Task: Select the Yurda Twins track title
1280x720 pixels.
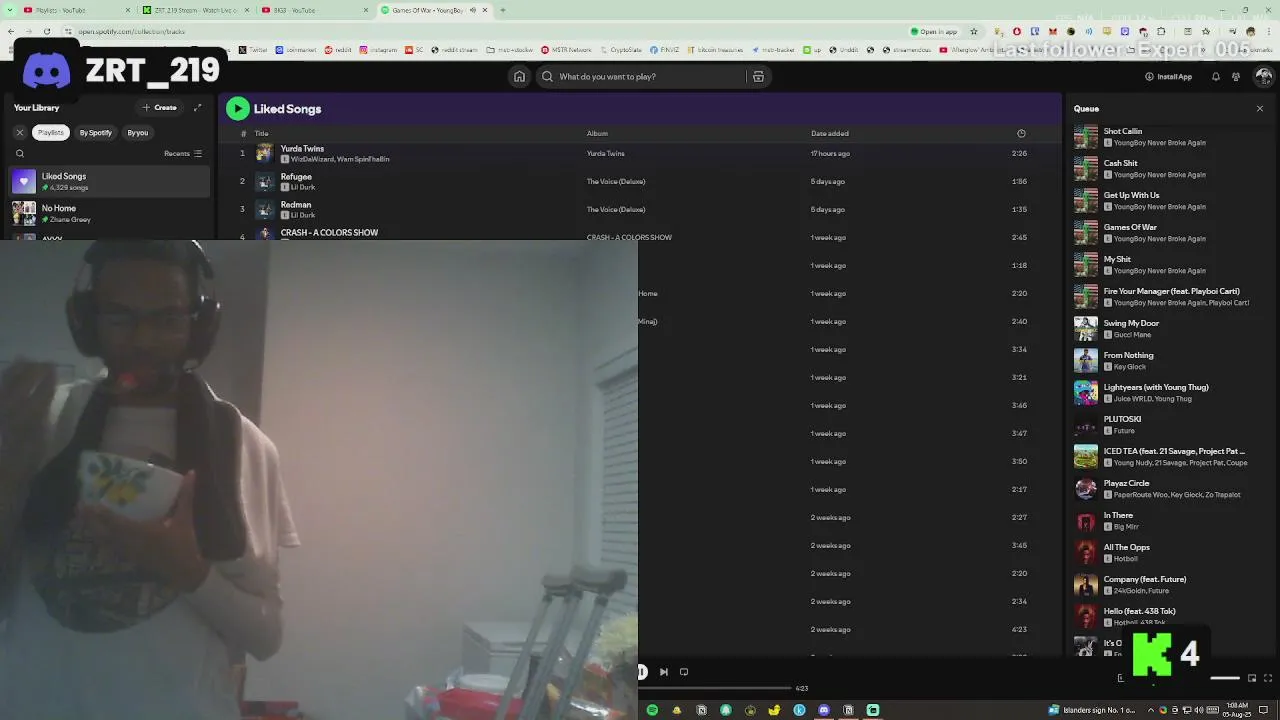Action: pos(302,148)
